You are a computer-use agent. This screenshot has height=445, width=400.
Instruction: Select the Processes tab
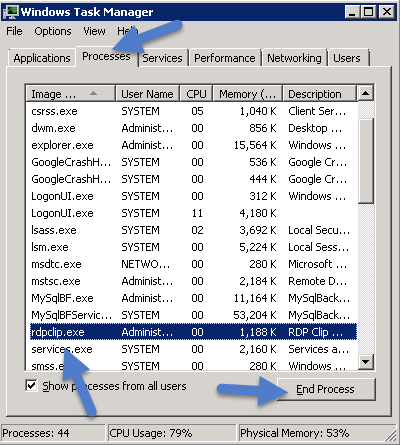point(106,56)
